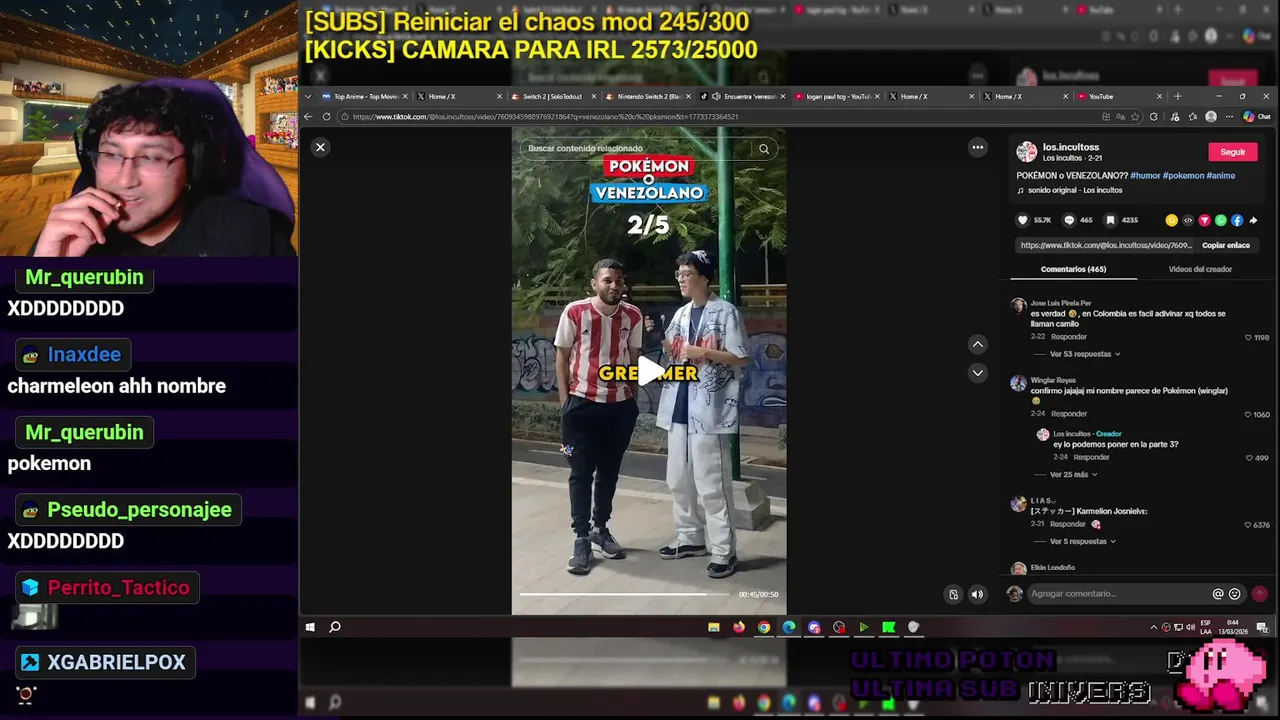Image resolution: width=1280 pixels, height=720 pixels.
Task: Click the Seguir follow button
Action: pyautogui.click(x=1233, y=152)
